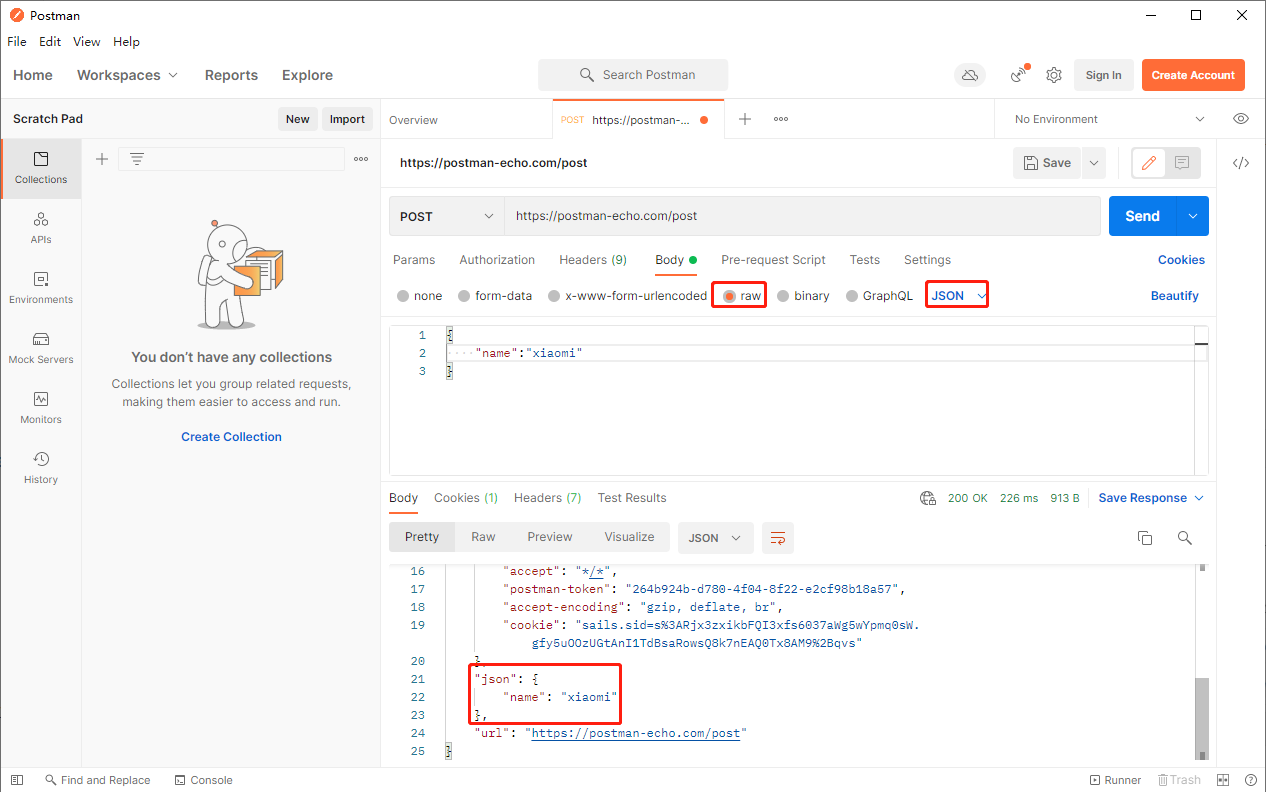Open the Save Response dropdown
1266x792 pixels.
point(1151,498)
